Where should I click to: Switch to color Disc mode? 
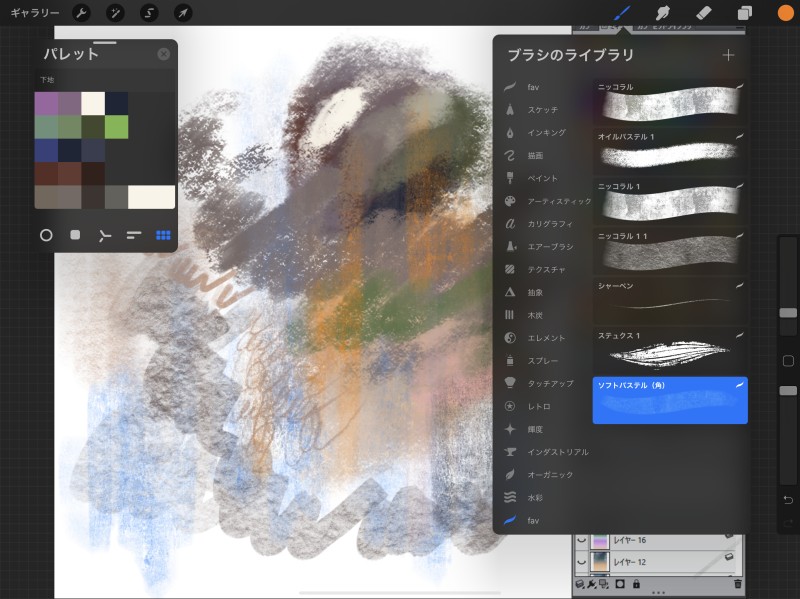point(46,235)
